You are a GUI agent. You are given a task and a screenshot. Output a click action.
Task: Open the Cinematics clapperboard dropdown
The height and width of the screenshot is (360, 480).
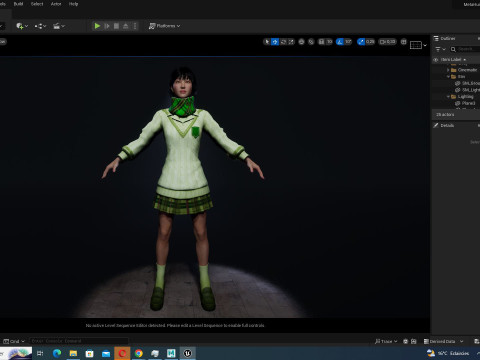[59, 26]
